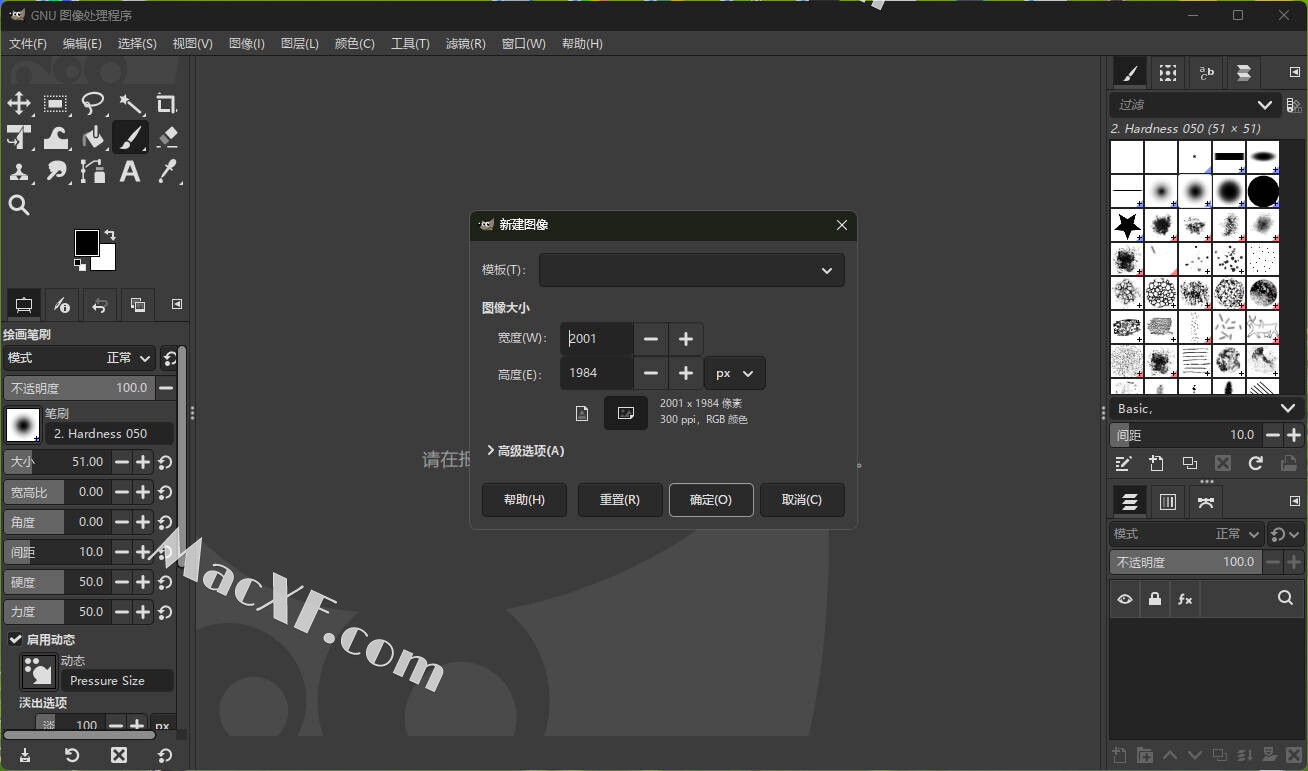Click the Reset button in dialog

[620, 500]
